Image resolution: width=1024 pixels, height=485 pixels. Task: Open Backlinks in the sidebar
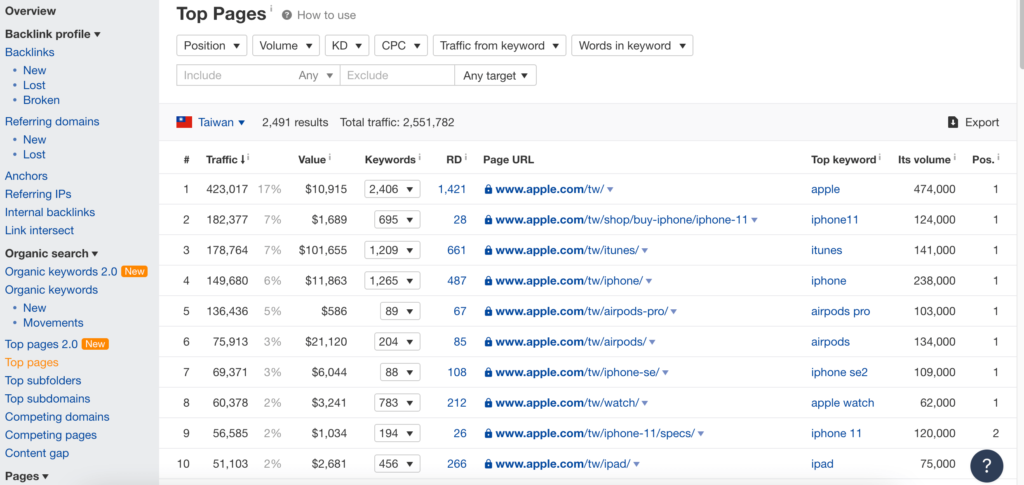point(29,52)
